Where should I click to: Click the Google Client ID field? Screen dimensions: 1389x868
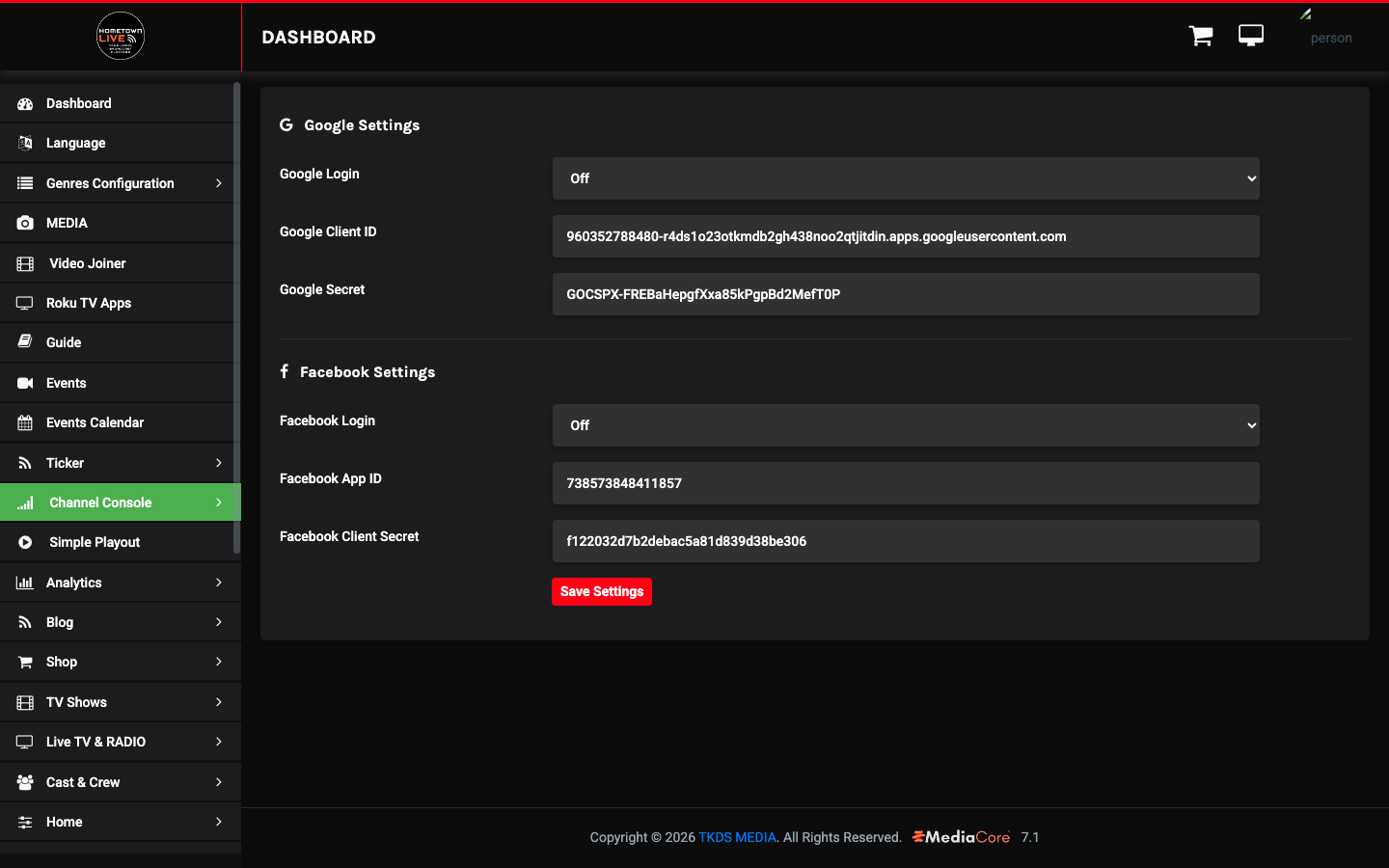click(906, 236)
